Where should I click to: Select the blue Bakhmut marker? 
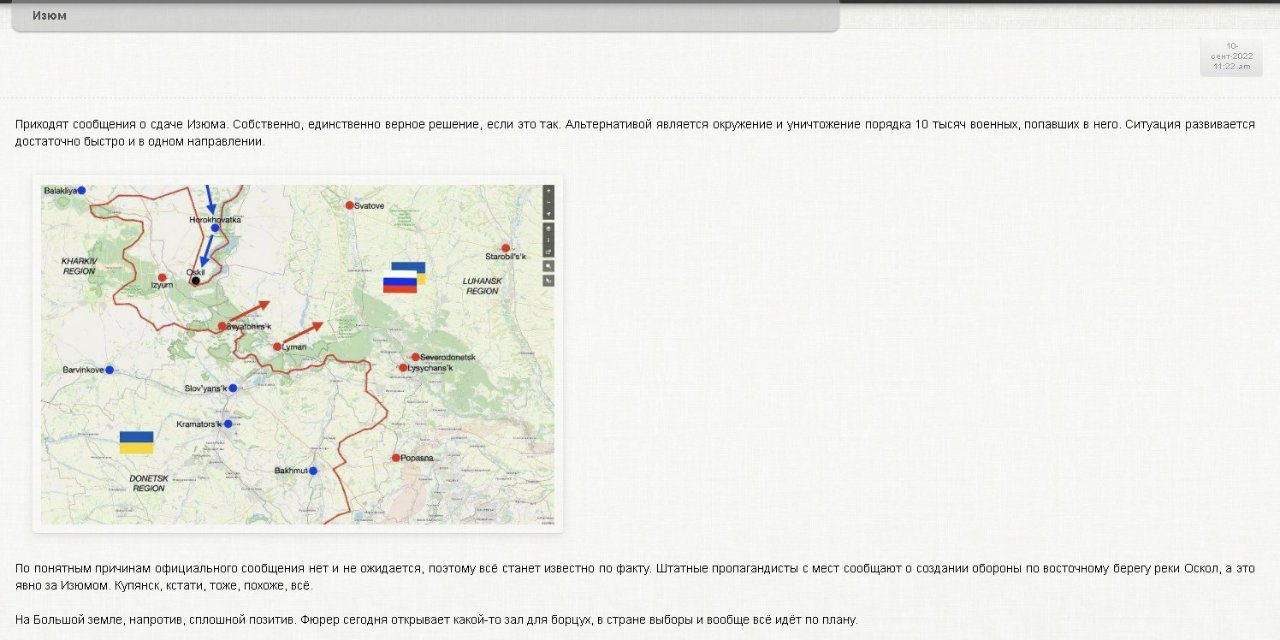click(x=313, y=471)
